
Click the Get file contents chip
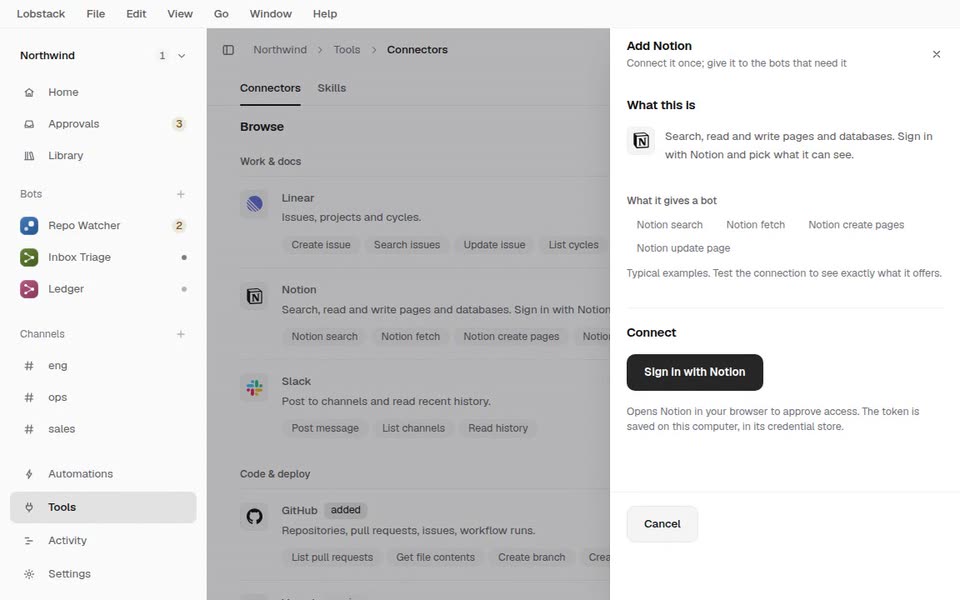click(x=435, y=558)
